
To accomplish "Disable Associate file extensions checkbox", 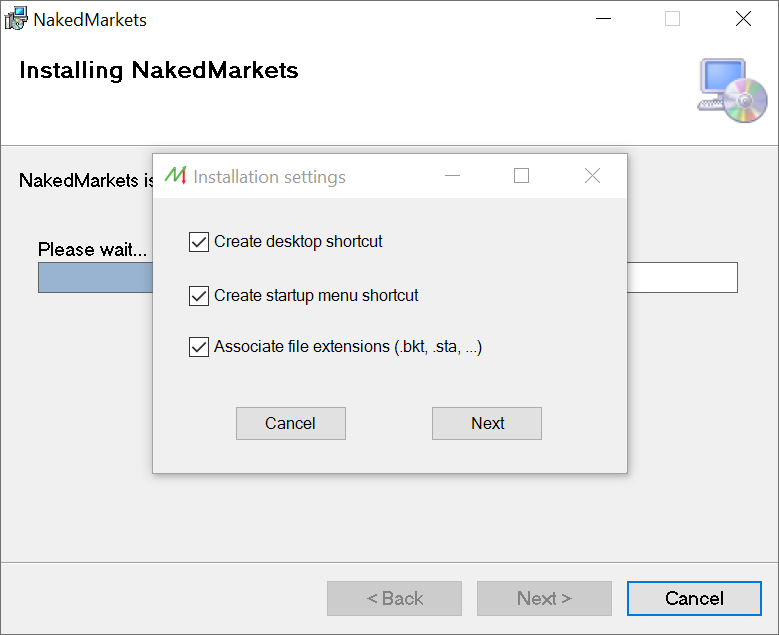I will click(199, 347).
